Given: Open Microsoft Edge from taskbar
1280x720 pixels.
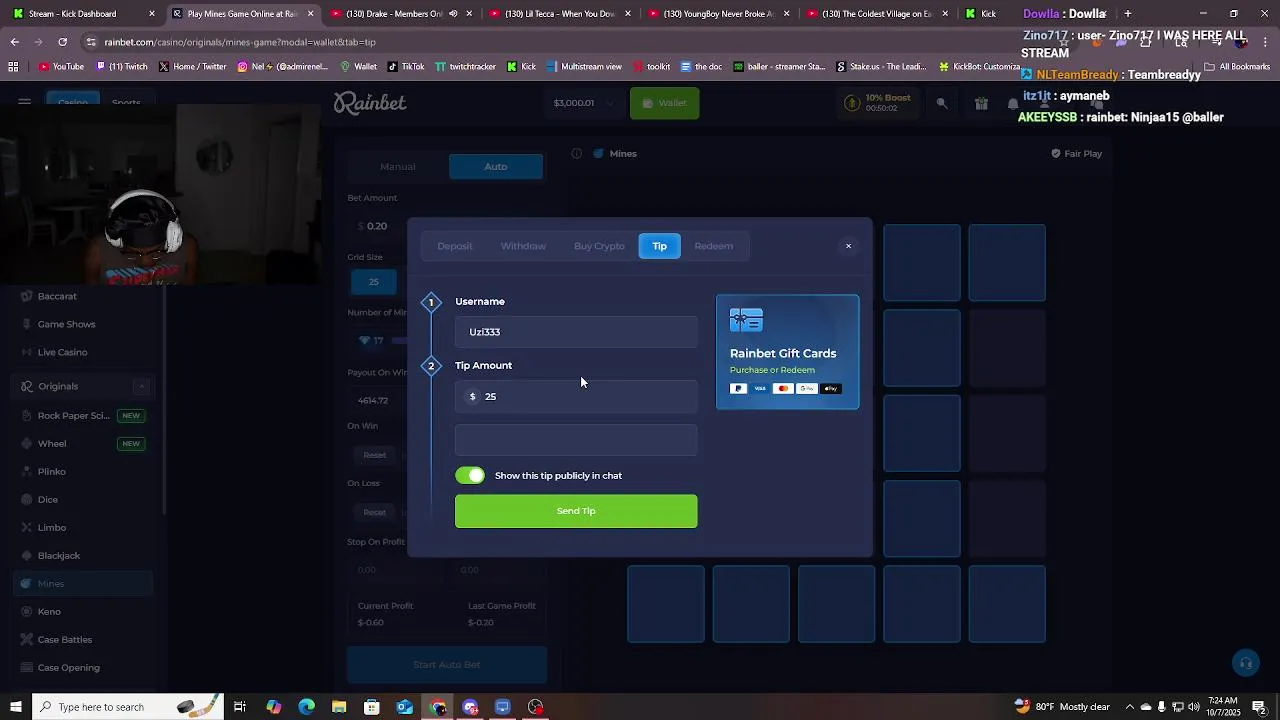Looking at the screenshot, I should pyautogui.click(x=306, y=707).
